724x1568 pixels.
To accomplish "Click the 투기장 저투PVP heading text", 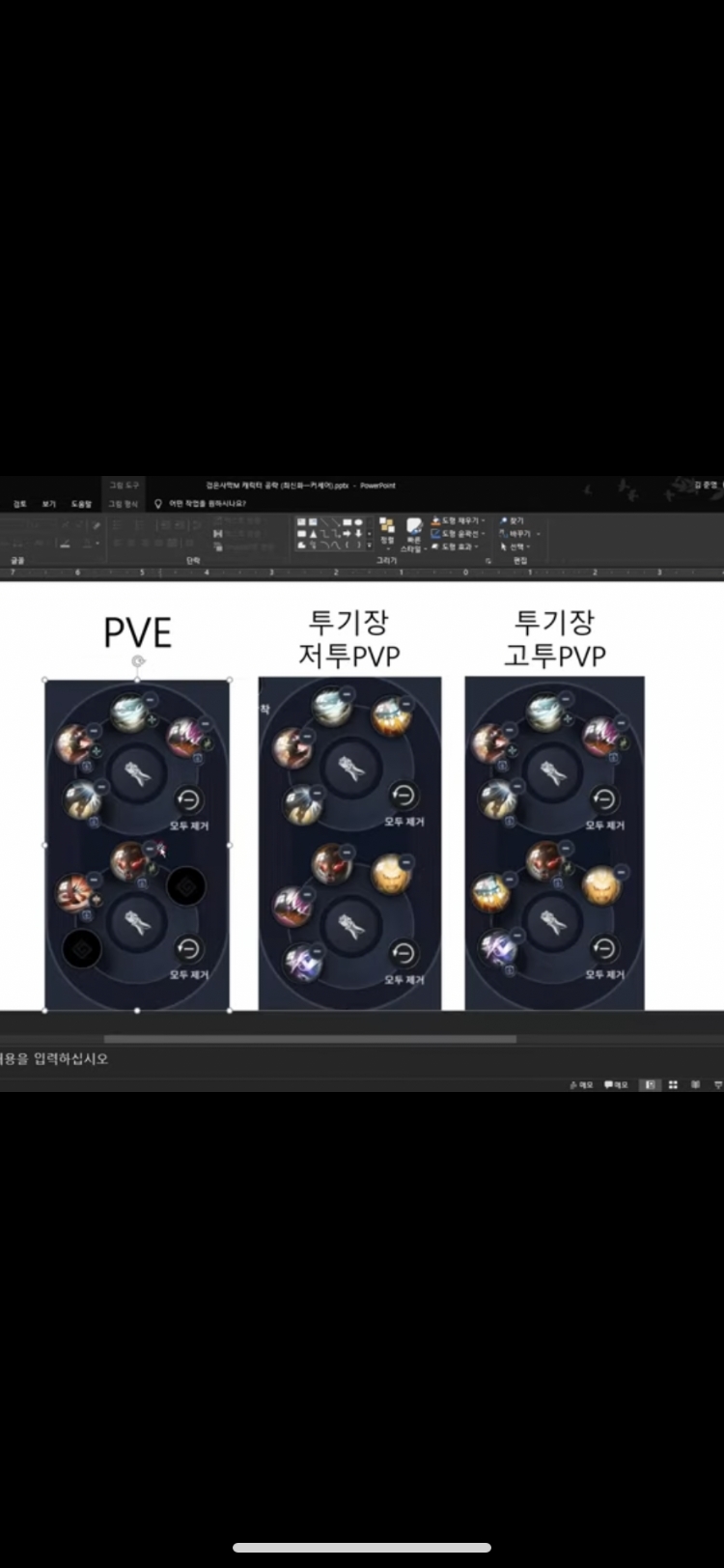I will pos(348,638).
